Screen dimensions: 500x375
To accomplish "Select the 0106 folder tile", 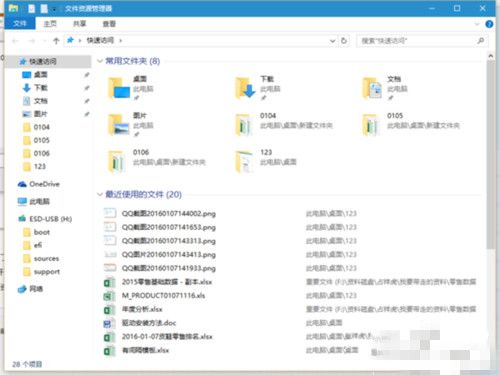I will point(156,161).
